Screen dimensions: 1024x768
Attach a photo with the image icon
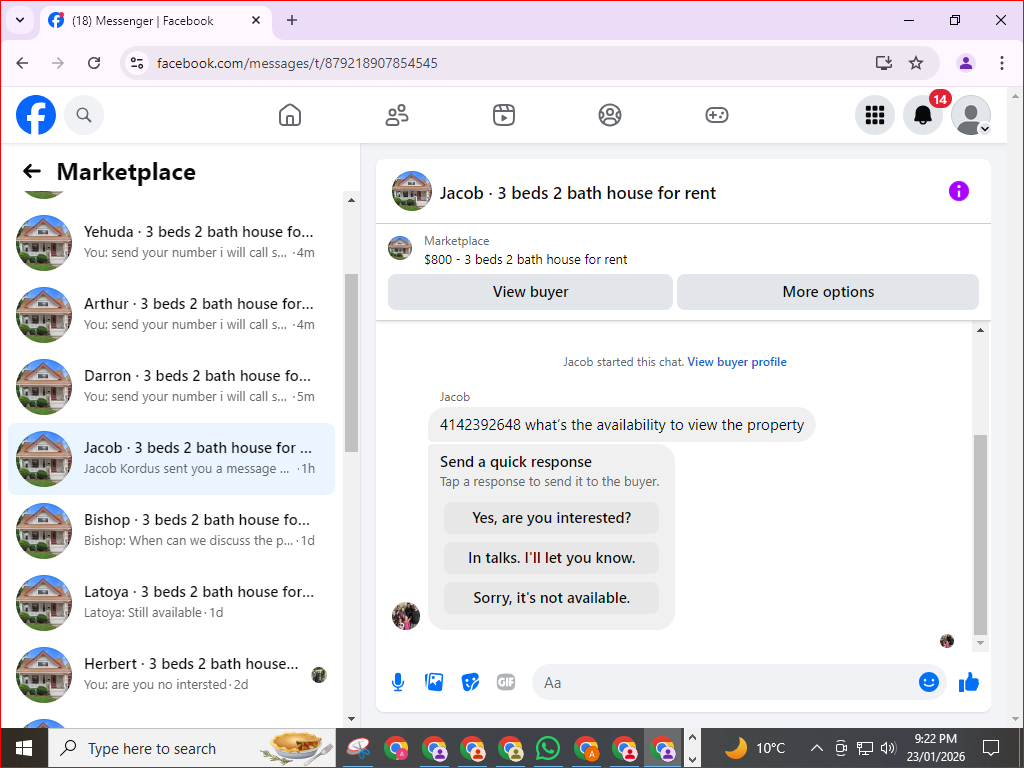(x=434, y=682)
